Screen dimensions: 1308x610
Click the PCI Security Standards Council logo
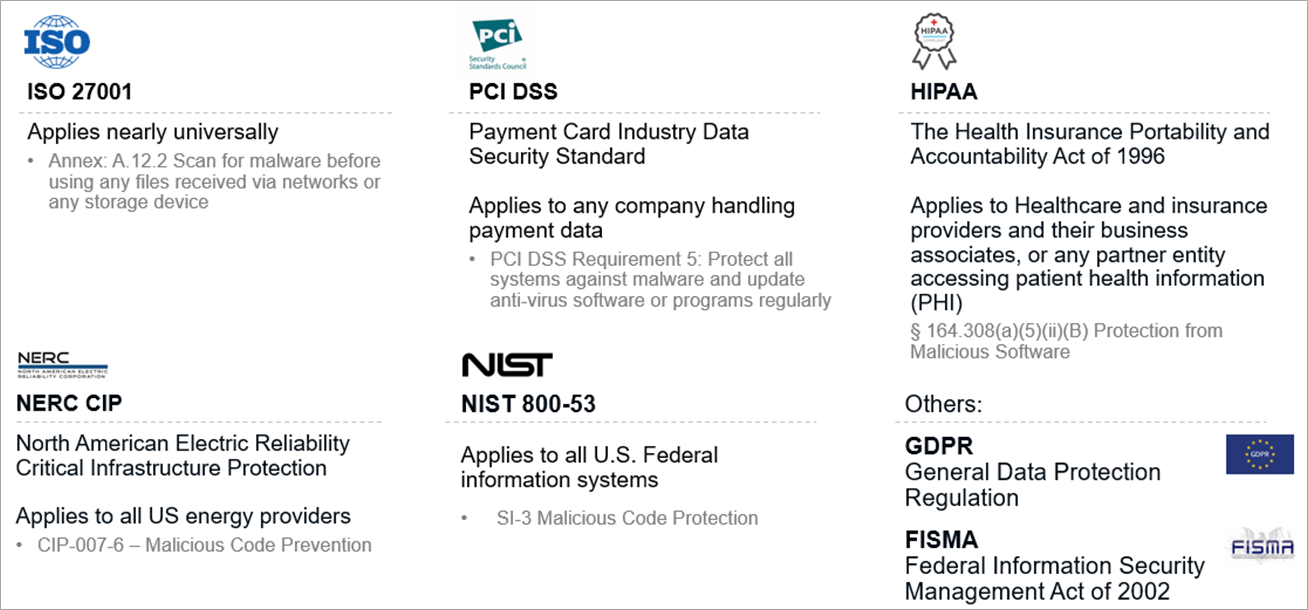498,45
